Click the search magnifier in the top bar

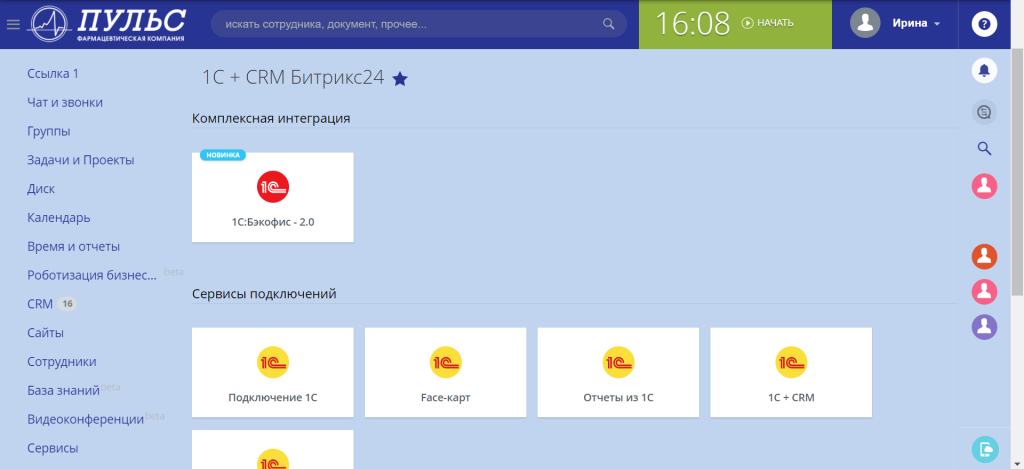tap(608, 24)
